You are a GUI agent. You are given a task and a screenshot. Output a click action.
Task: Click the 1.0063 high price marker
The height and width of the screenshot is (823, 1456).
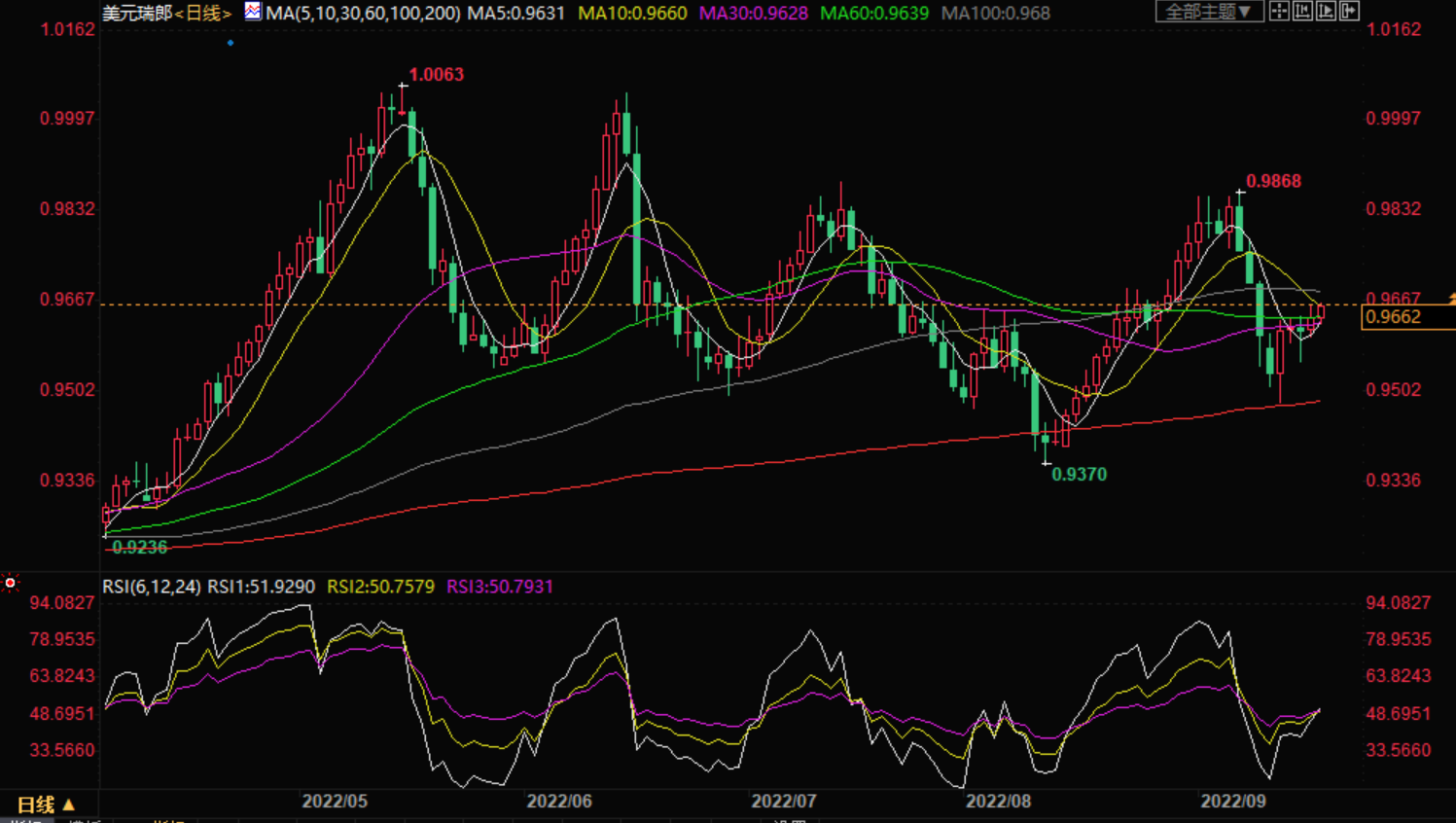tap(436, 75)
